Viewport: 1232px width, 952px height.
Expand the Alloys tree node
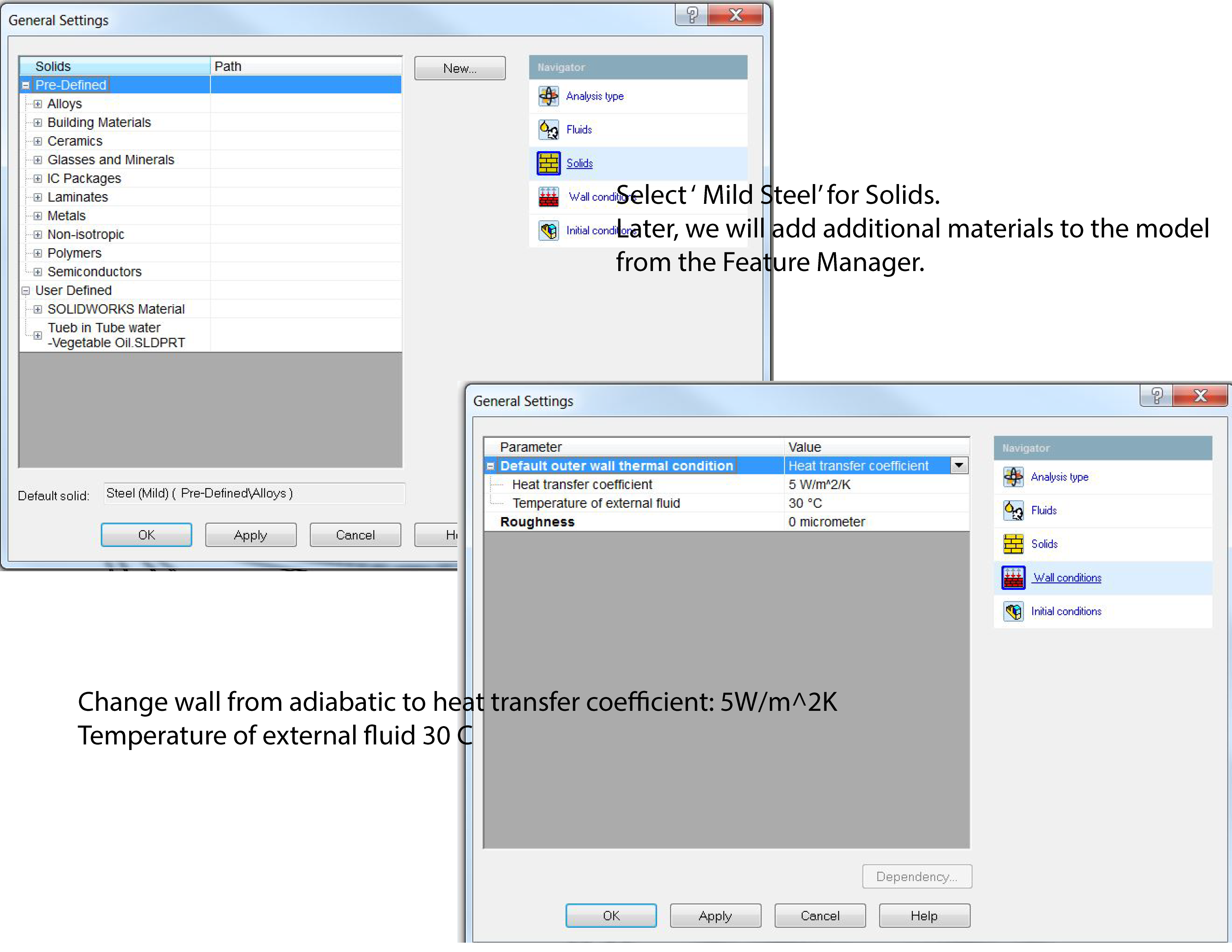click(x=38, y=104)
